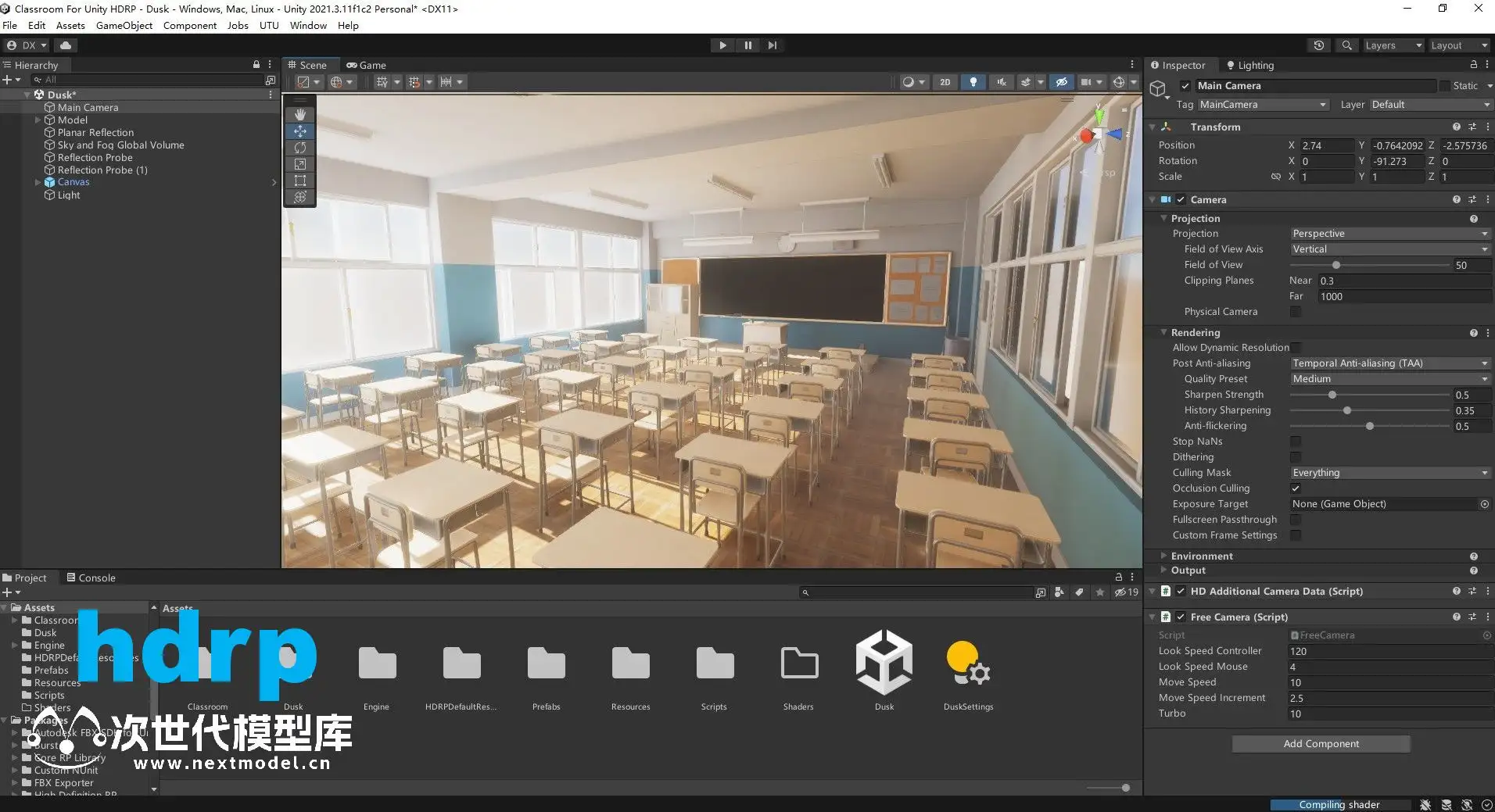Open the Post Anti-aliasing dropdown

point(1389,363)
